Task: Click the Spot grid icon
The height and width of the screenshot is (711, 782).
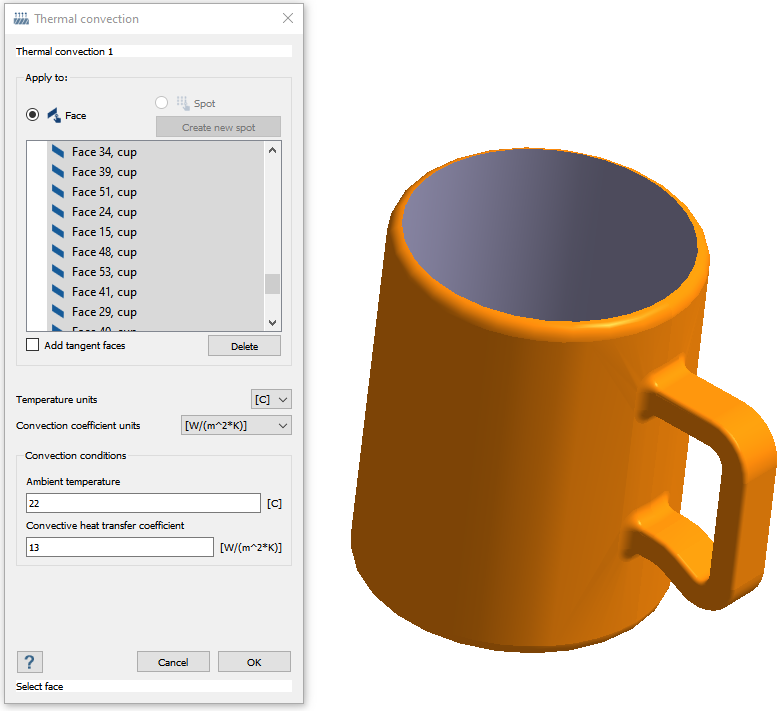Action: (x=183, y=103)
